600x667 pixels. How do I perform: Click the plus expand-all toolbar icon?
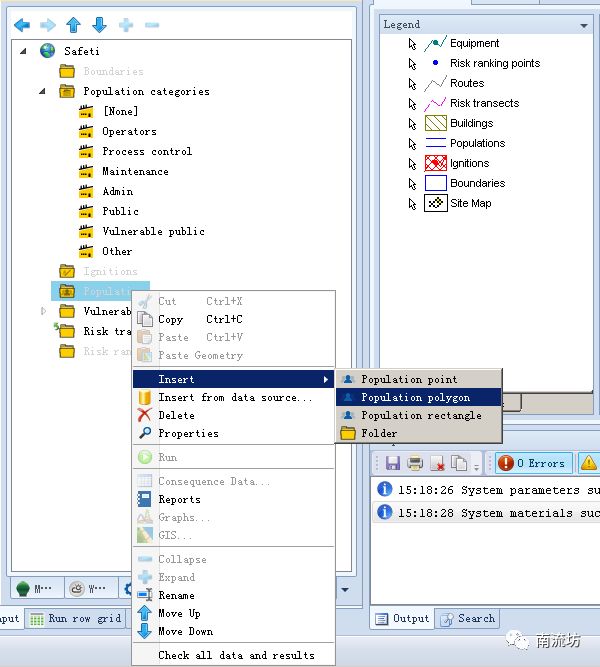point(126,25)
